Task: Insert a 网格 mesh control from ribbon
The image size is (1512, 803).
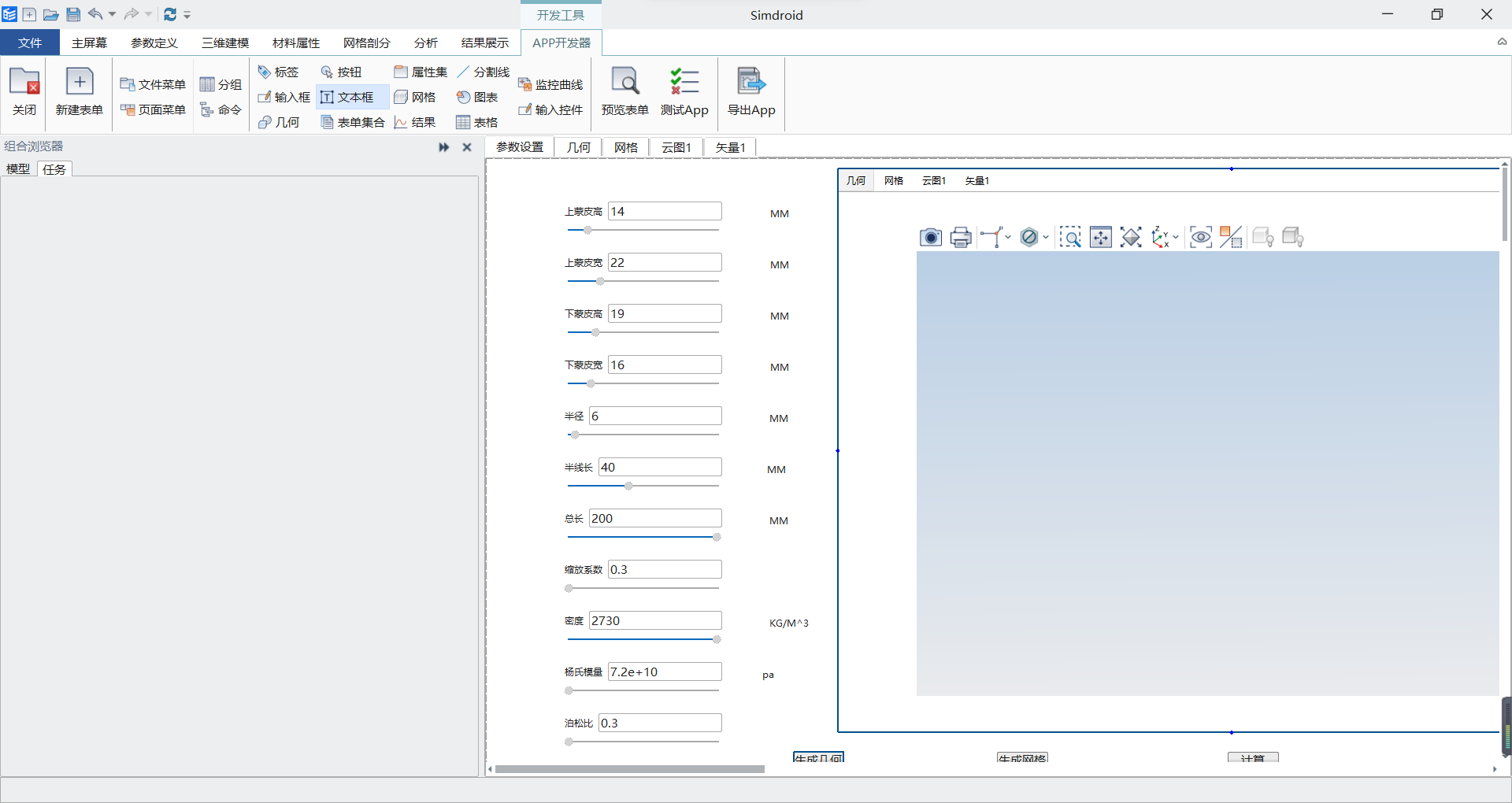Action: click(415, 97)
